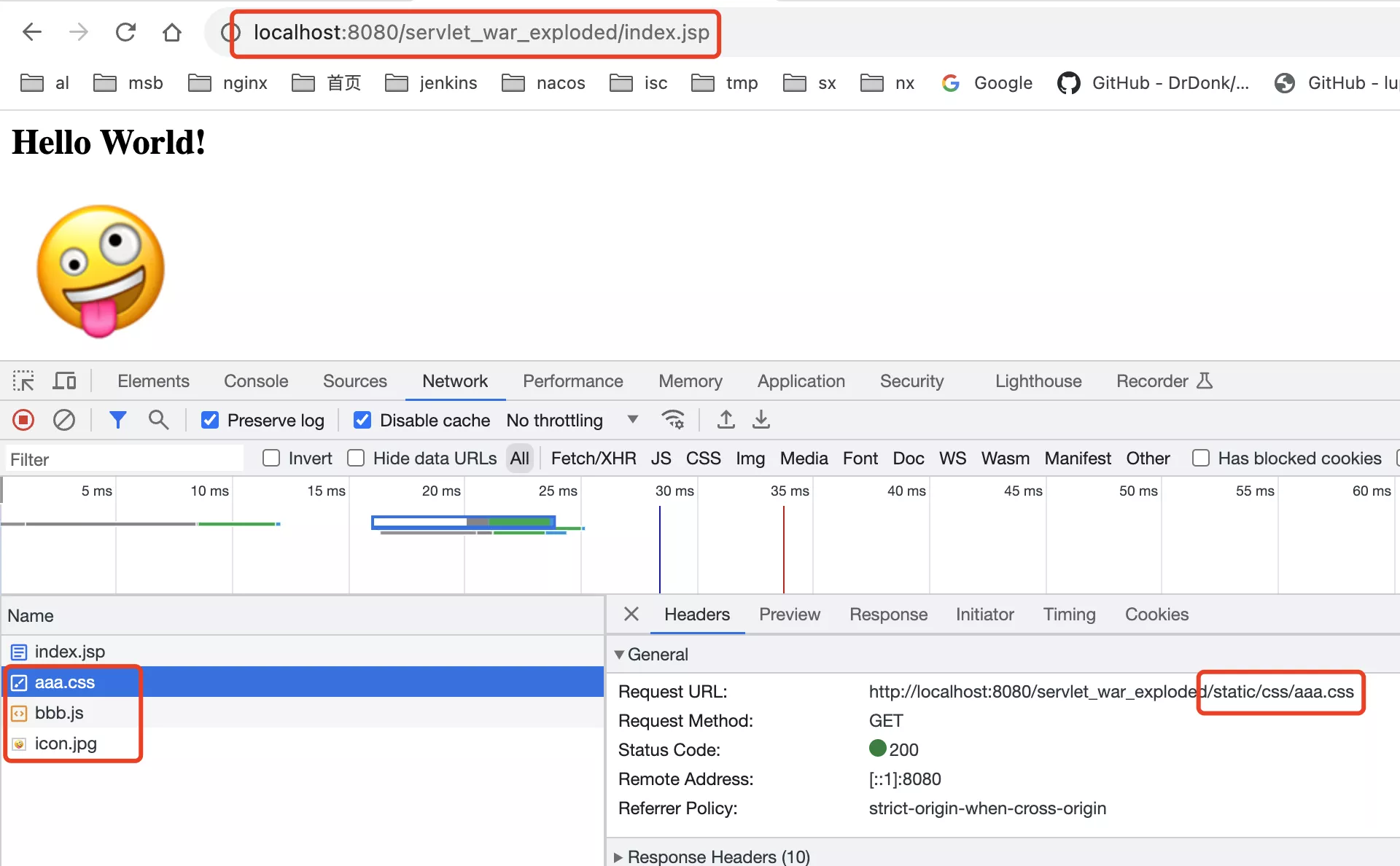Open the nx bookmark folder
Screen dimensions: 1400x866
[x=887, y=83]
